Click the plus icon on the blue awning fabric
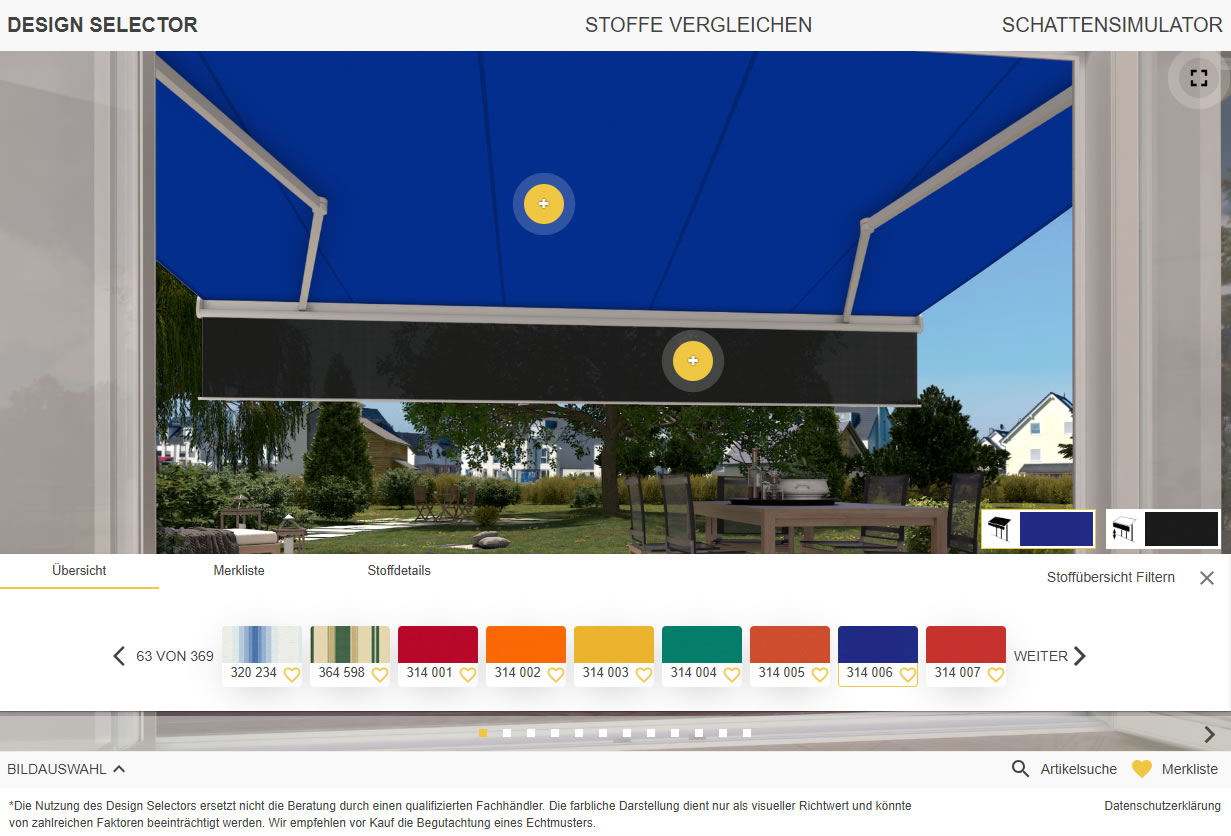 (x=543, y=203)
